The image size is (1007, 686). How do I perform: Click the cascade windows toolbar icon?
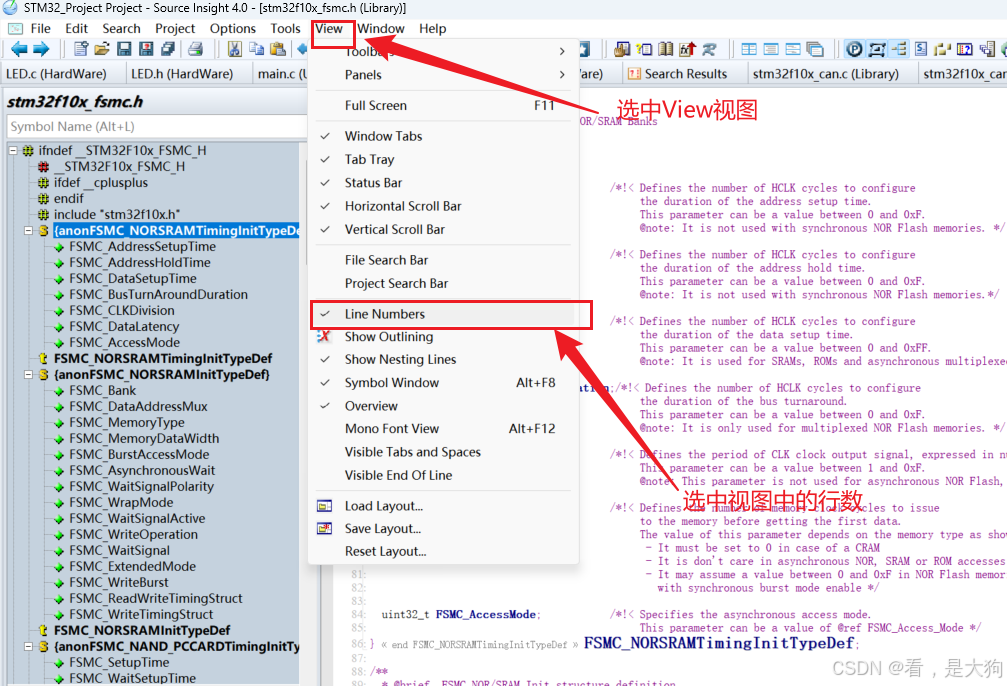(x=814, y=49)
